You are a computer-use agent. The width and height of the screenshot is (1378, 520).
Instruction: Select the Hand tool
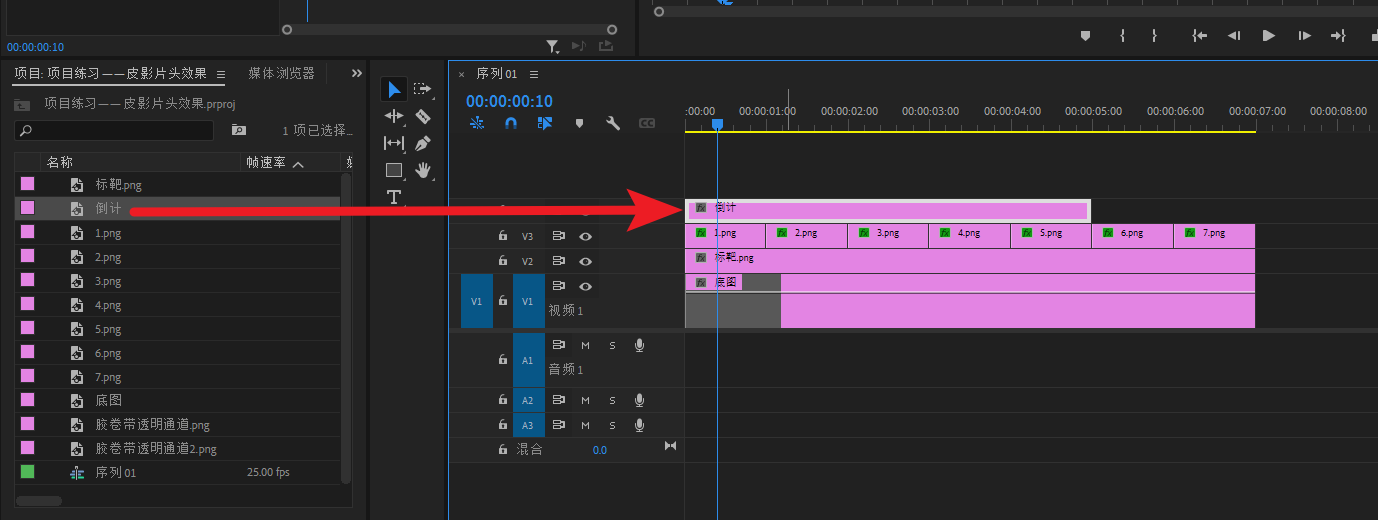pos(423,170)
